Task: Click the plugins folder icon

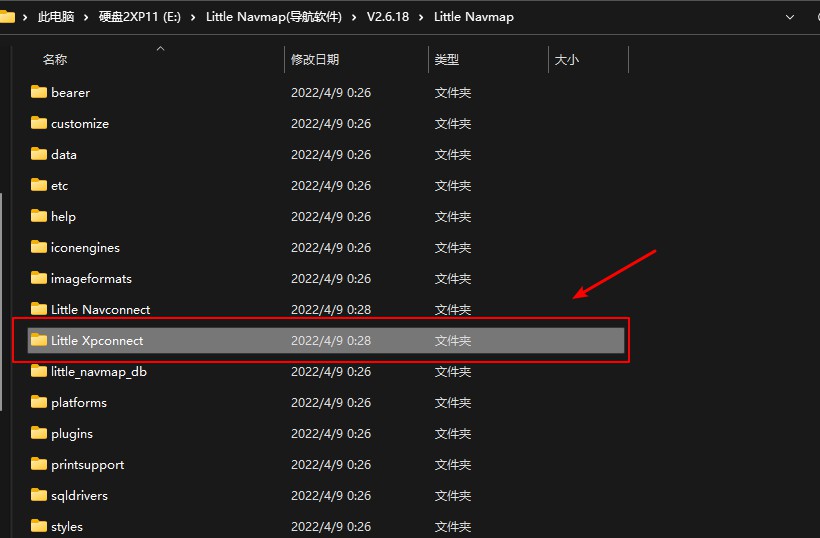Action: (39, 433)
